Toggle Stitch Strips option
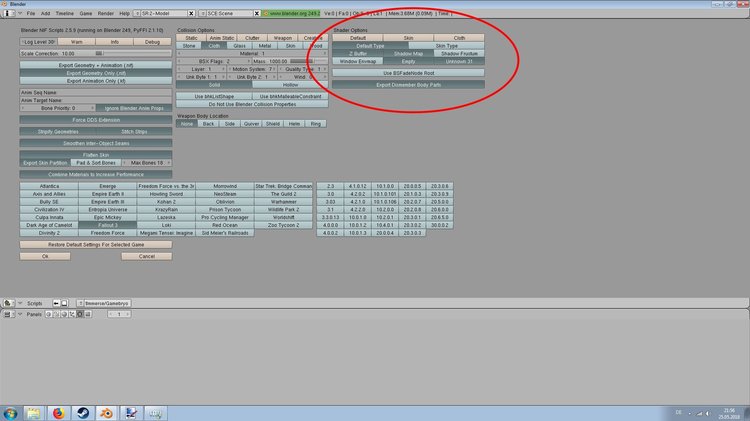750x421 pixels. coord(134,132)
